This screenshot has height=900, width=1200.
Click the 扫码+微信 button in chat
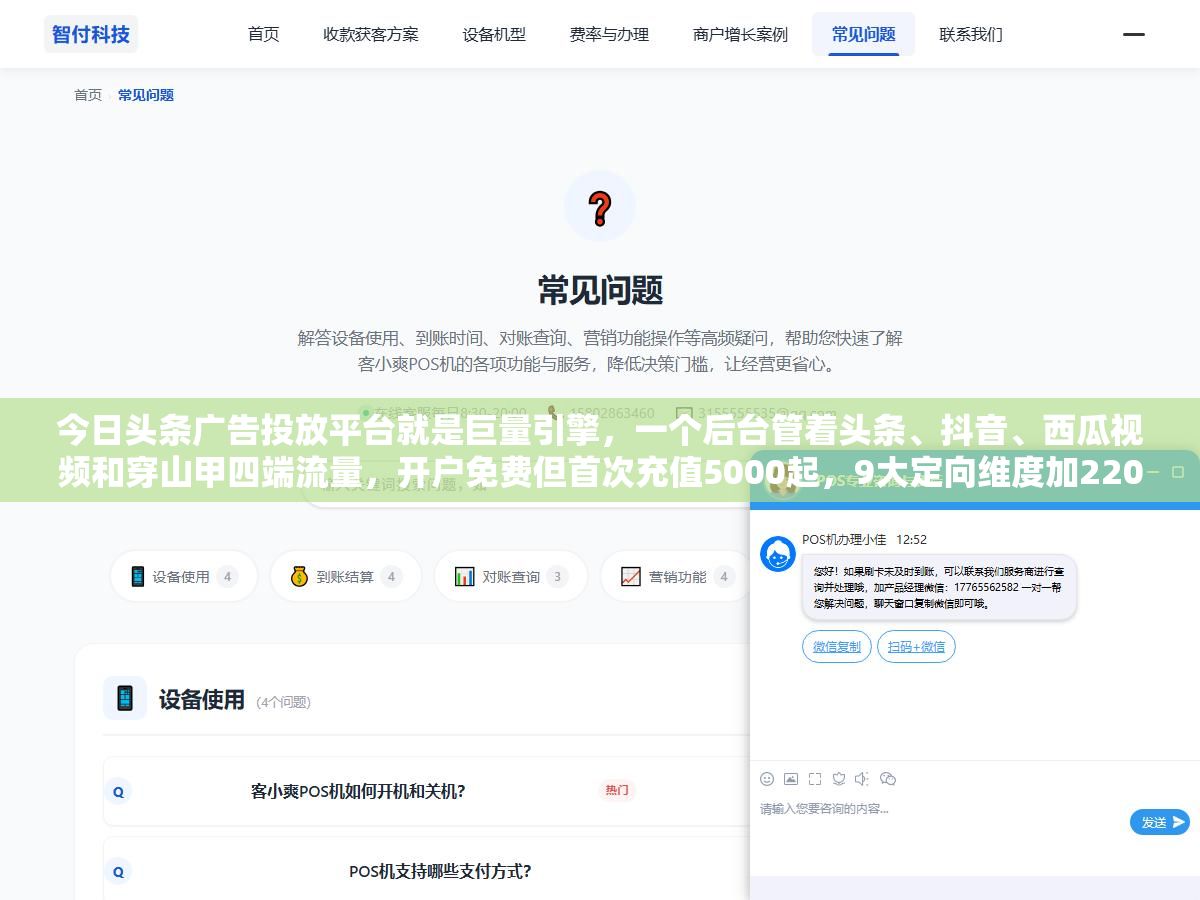coord(916,646)
